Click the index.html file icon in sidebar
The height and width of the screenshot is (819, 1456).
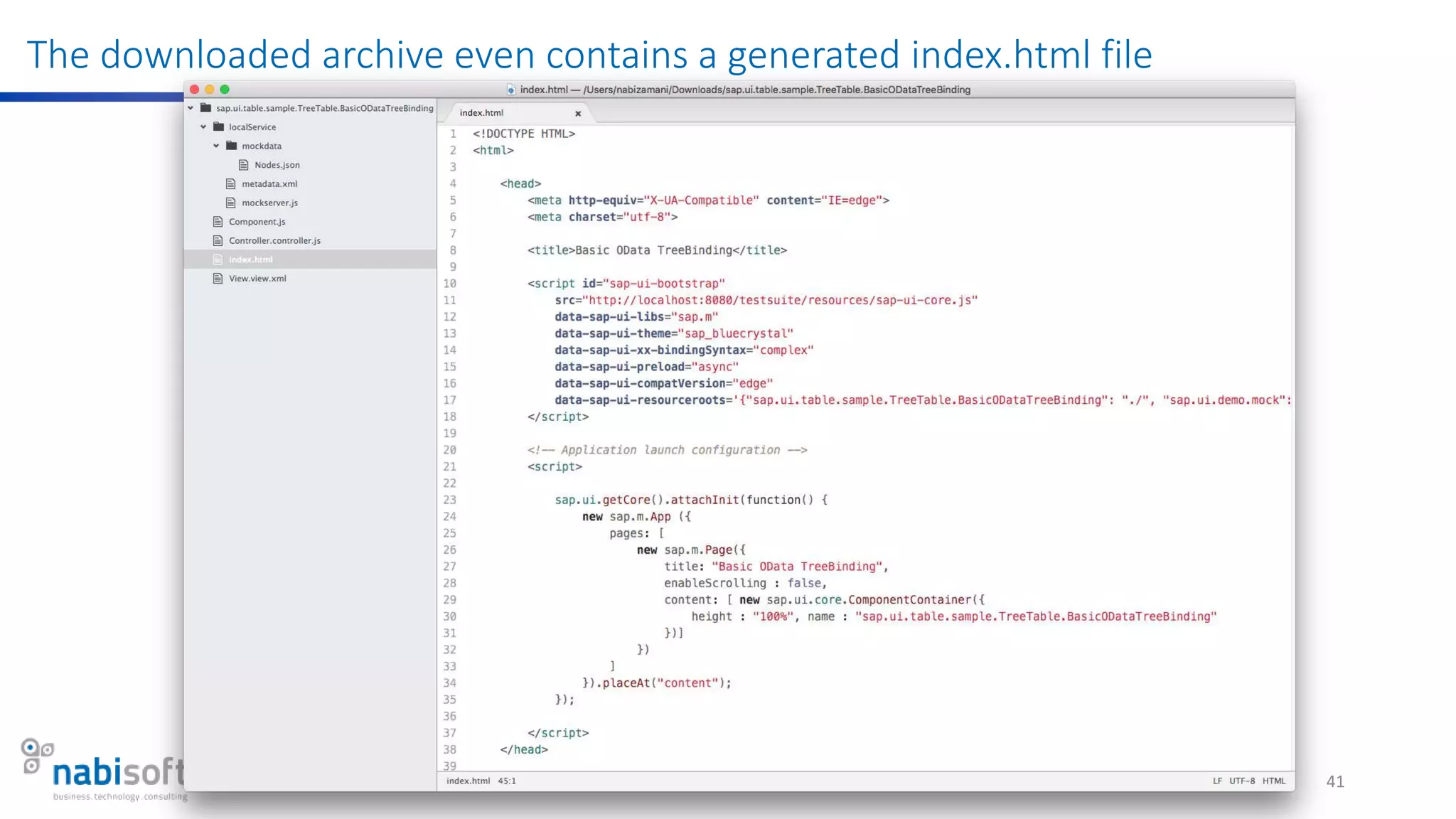click(x=218, y=259)
